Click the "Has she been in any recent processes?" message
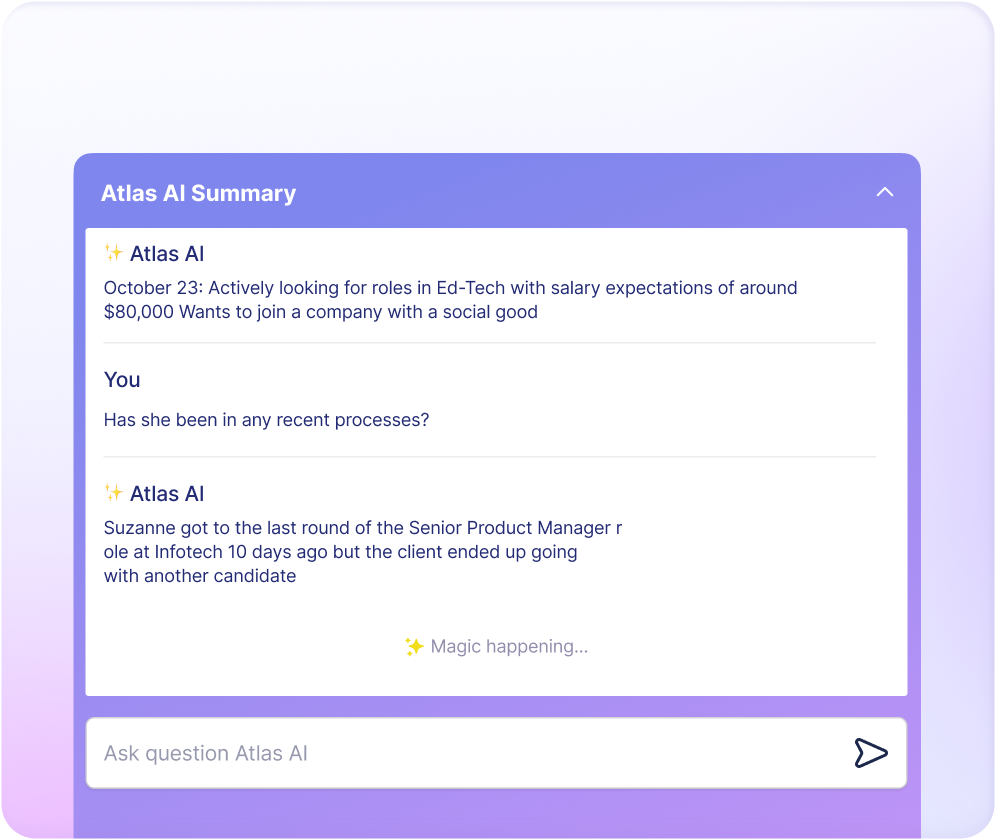This screenshot has width=996, height=840. (266, 420)
